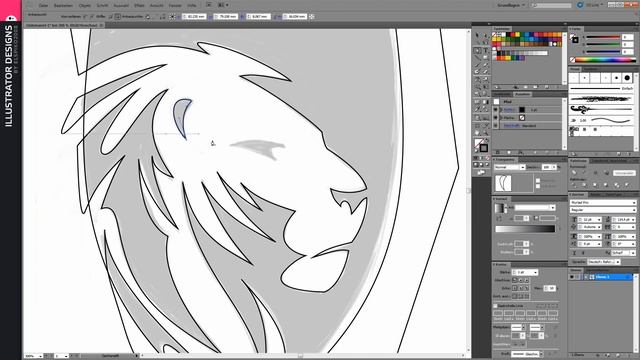Choose the first stroke cap option

pyautogui.click(x=515, y=280)
